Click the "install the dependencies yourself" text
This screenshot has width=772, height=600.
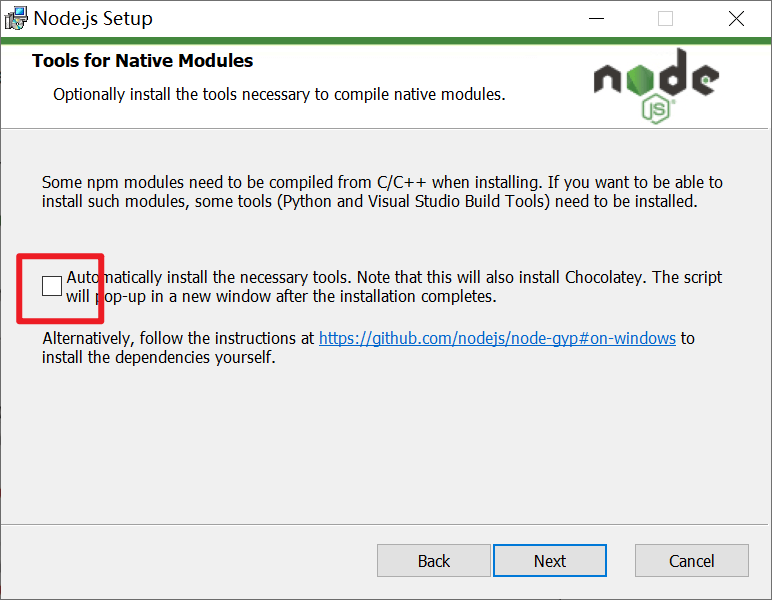point(158,357)
